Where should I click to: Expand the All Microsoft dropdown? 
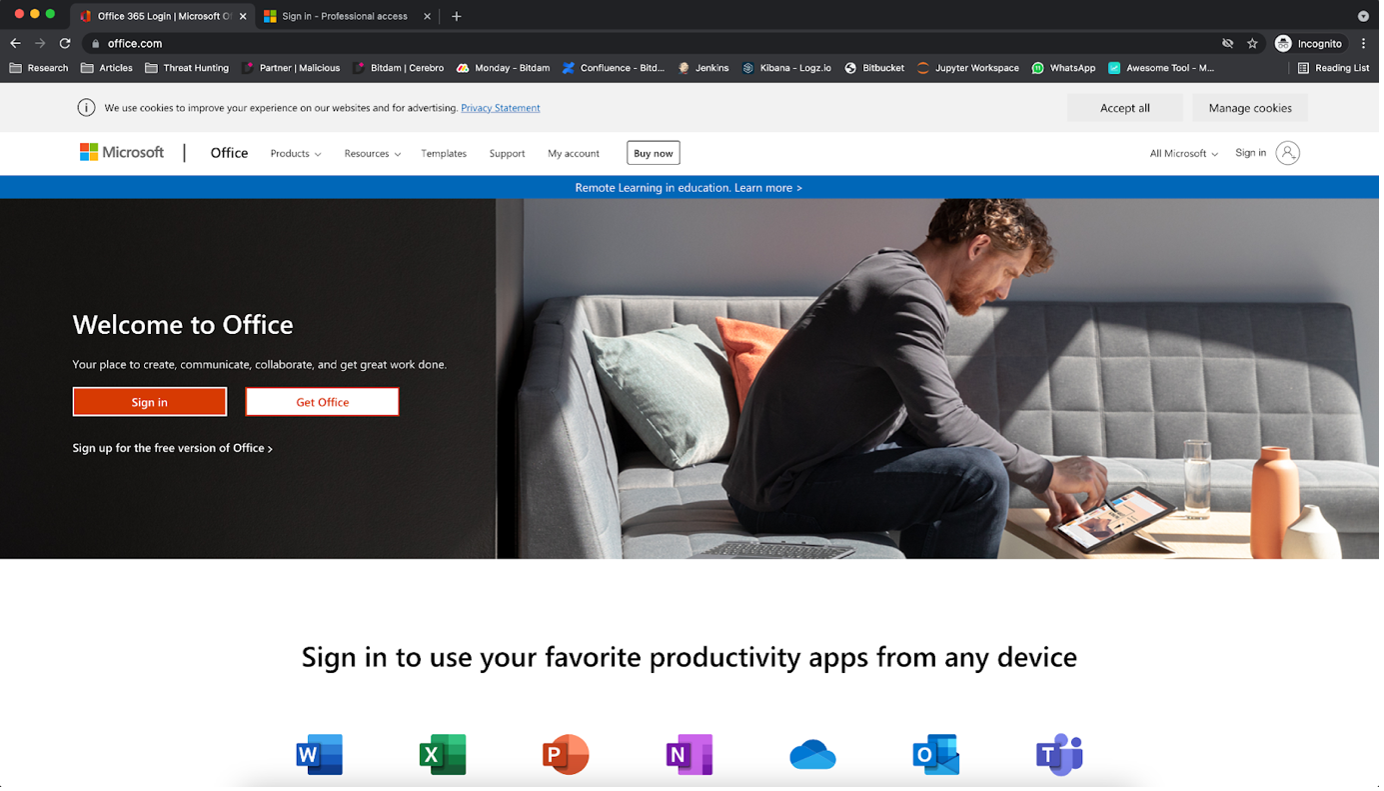pyautogui.click(x=1188, y=154)
